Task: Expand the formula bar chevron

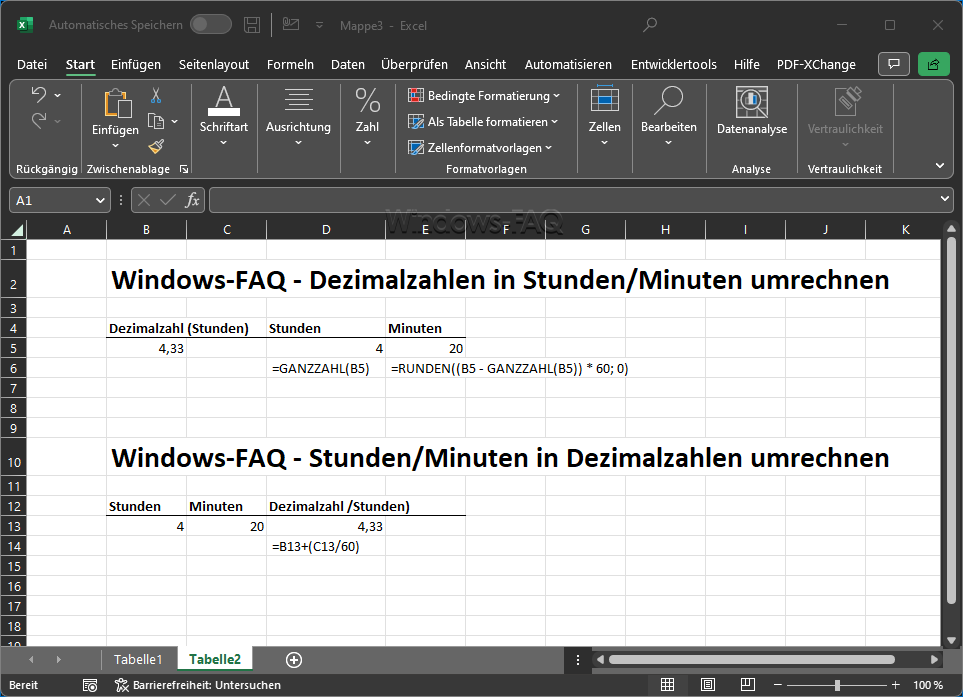Action: [945, 199]
